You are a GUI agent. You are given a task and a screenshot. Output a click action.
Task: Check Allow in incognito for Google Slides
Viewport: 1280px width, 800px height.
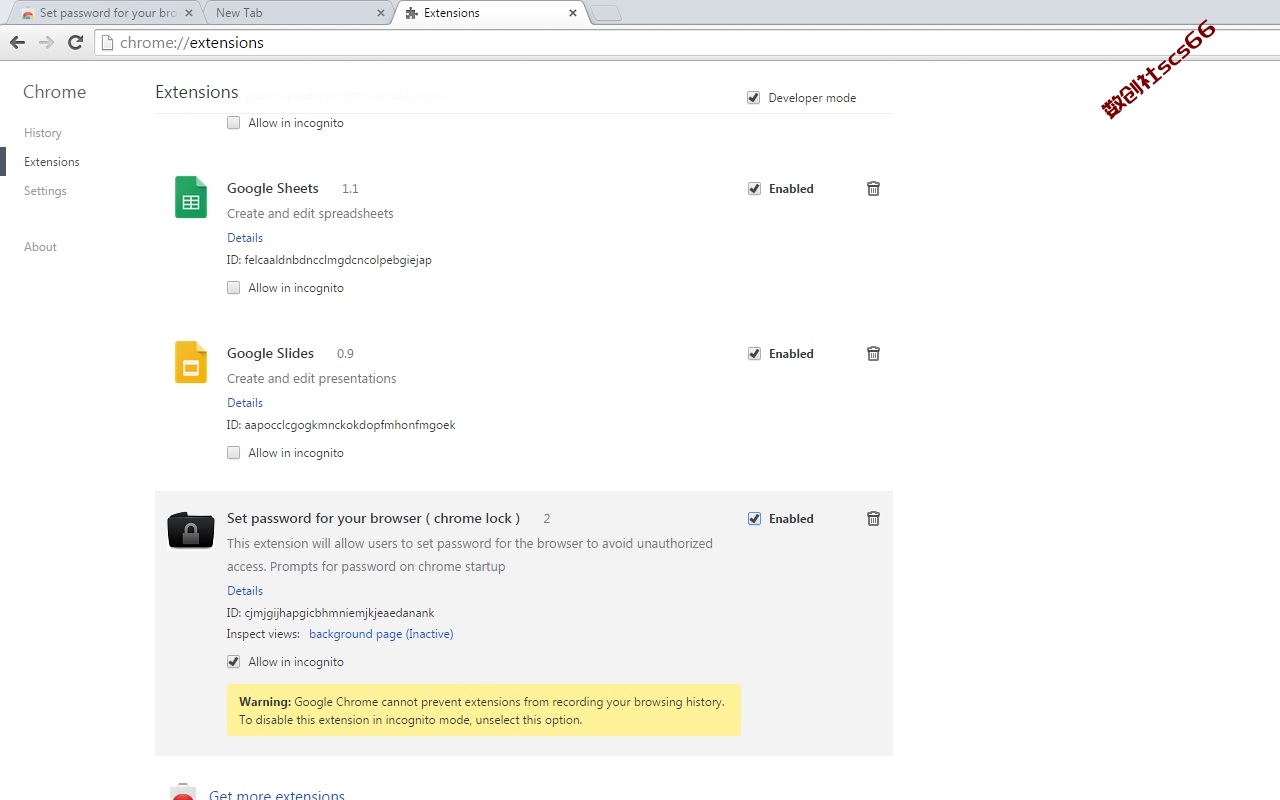[x=233, y=452]
